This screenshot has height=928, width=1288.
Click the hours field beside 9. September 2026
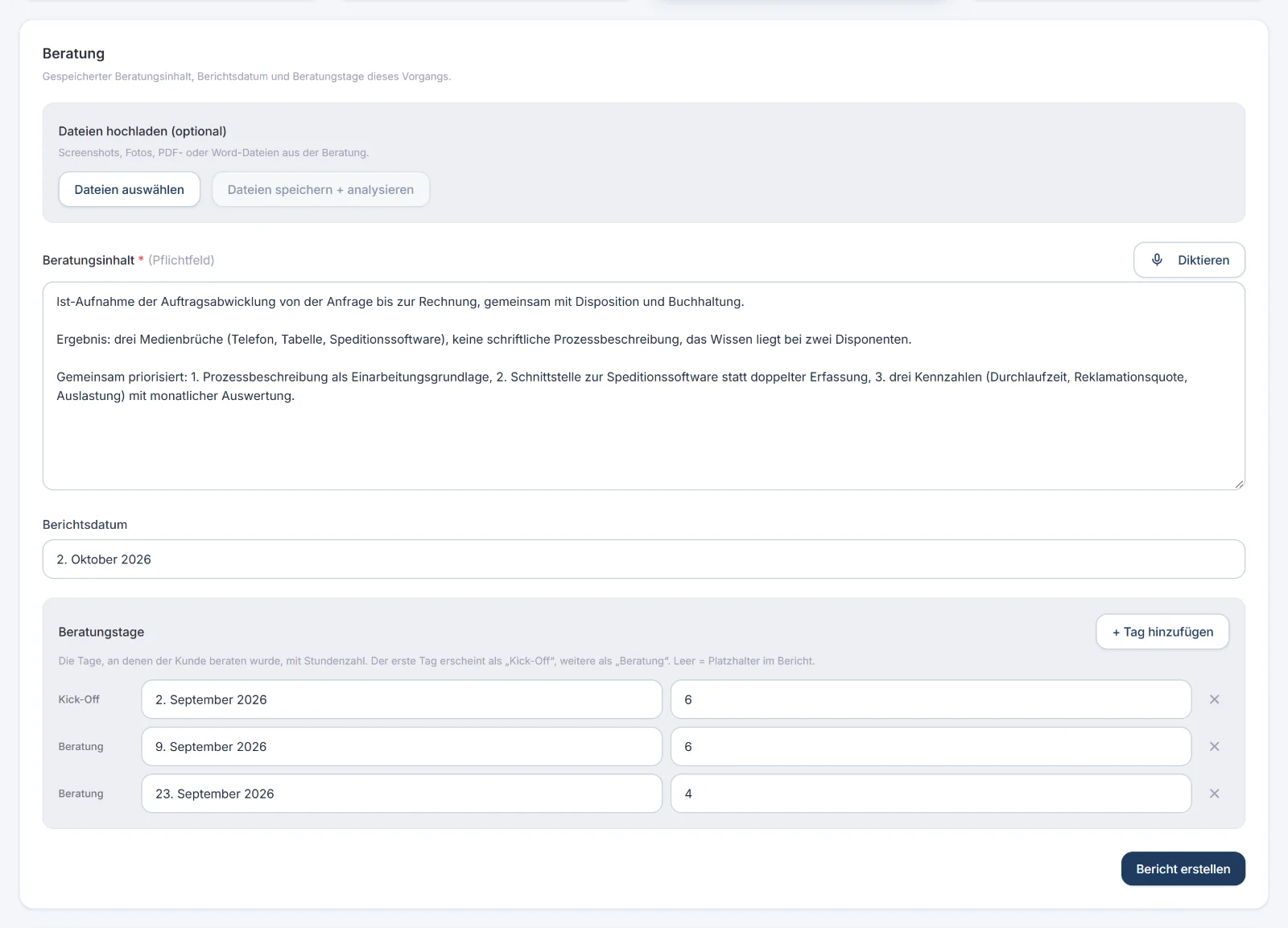coord(931,746)
